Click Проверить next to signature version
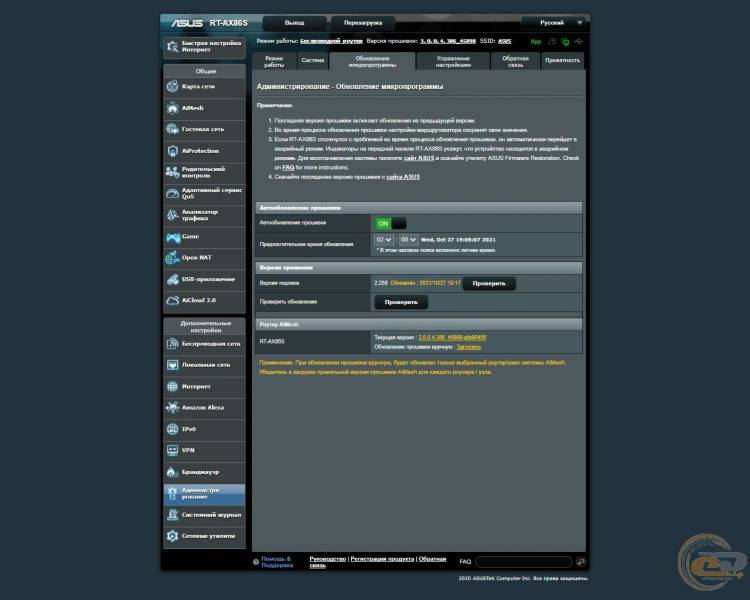The width and height of the screenshot is (750, 600). 489,284
